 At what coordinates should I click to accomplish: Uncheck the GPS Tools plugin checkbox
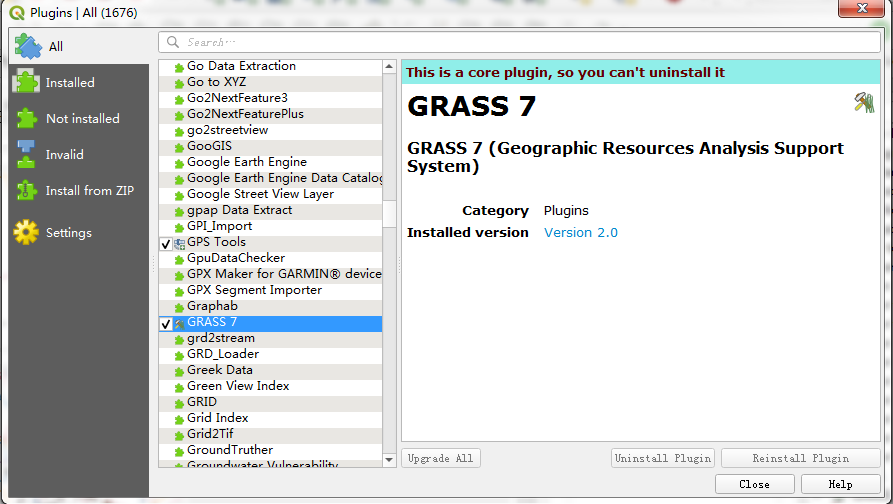(x=166, y=244)
